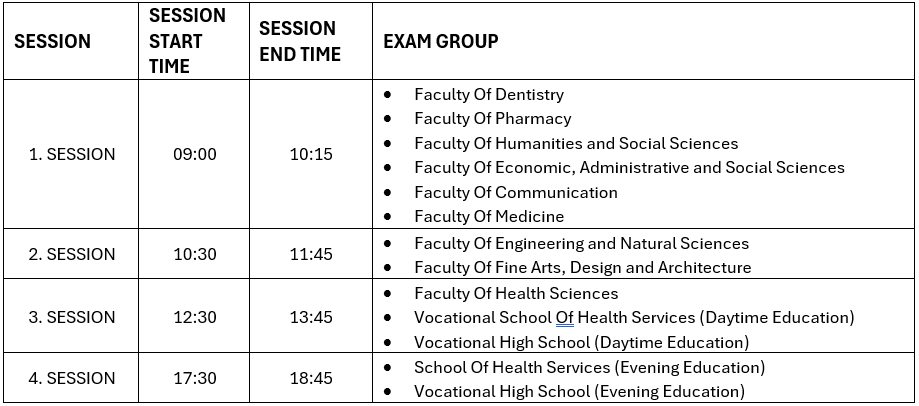Viewport: 919px width, 406px height.
Task: Select the 09:00 start time cell
Action: coord(195,155)
